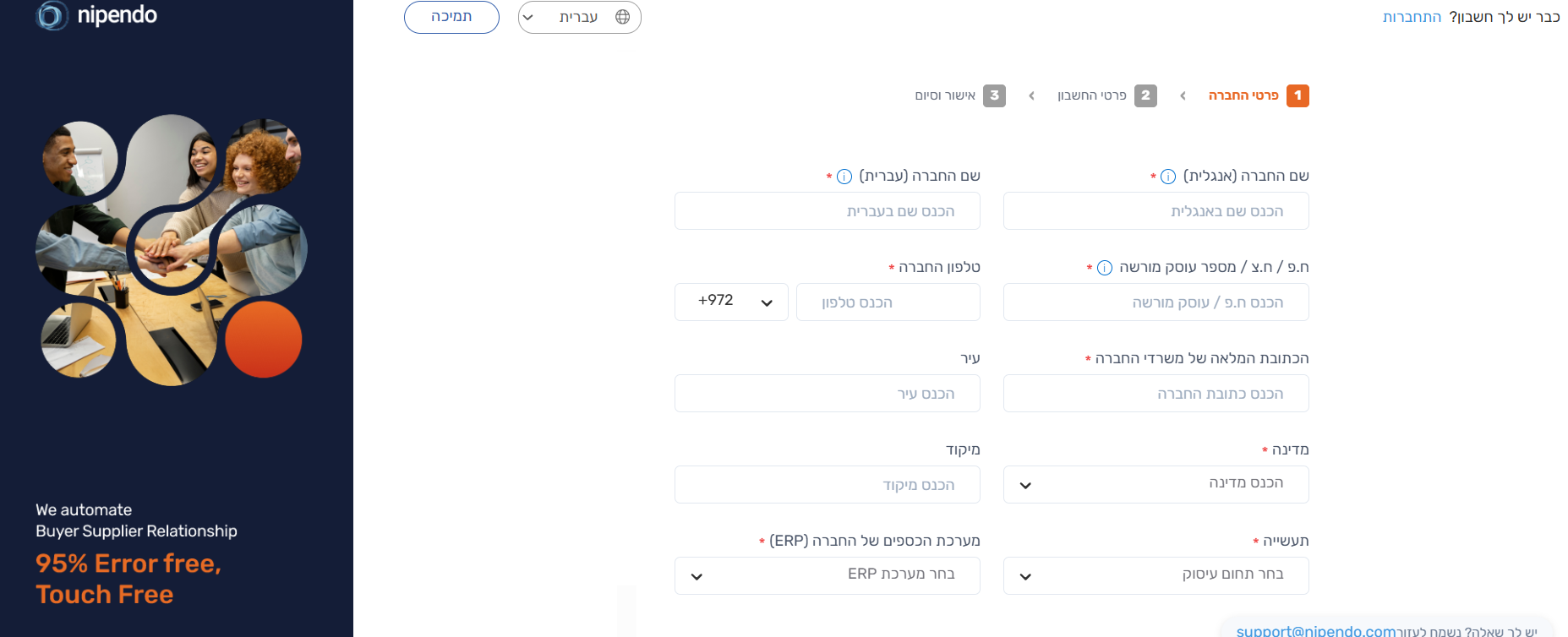Open the עברית language dropdown
The width and height of the screenshot is (1568, 637).
point(580,17)
